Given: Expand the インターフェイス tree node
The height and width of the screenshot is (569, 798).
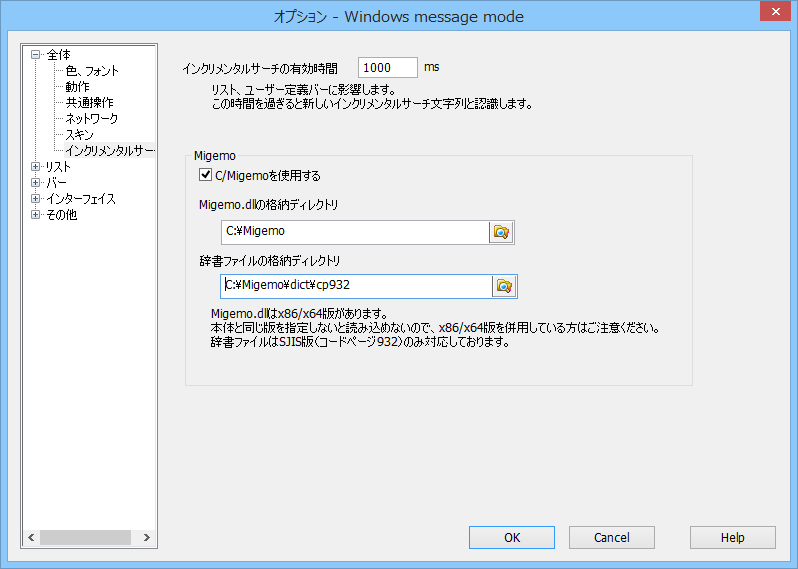Looking at the screenshot, I should click(x=35, y=198).
